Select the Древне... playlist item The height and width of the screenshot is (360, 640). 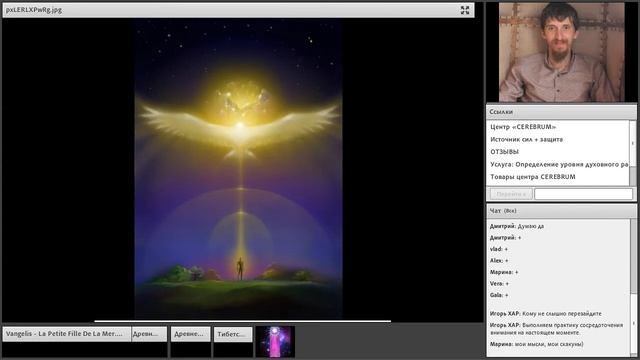190,333
